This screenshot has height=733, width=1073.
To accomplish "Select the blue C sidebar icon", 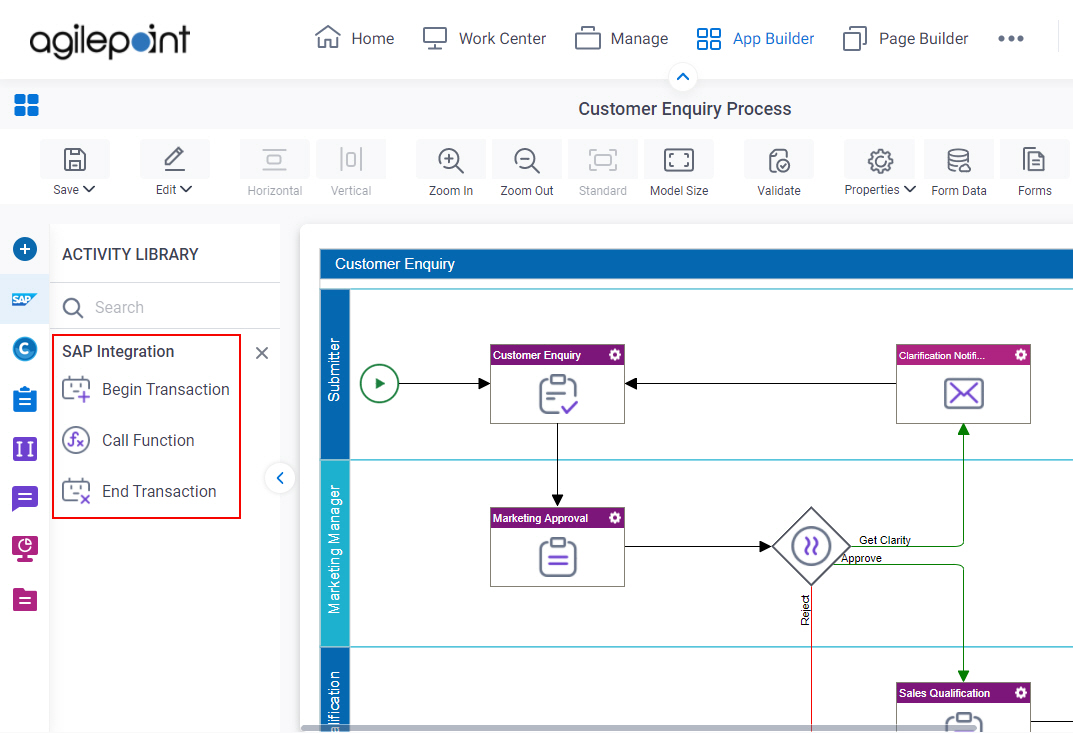I will tap(25, 349).
